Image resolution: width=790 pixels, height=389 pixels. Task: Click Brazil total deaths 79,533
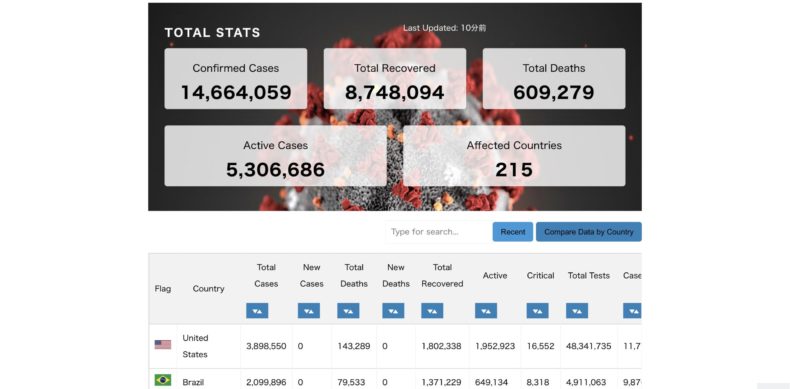click(x=352, y=382)
